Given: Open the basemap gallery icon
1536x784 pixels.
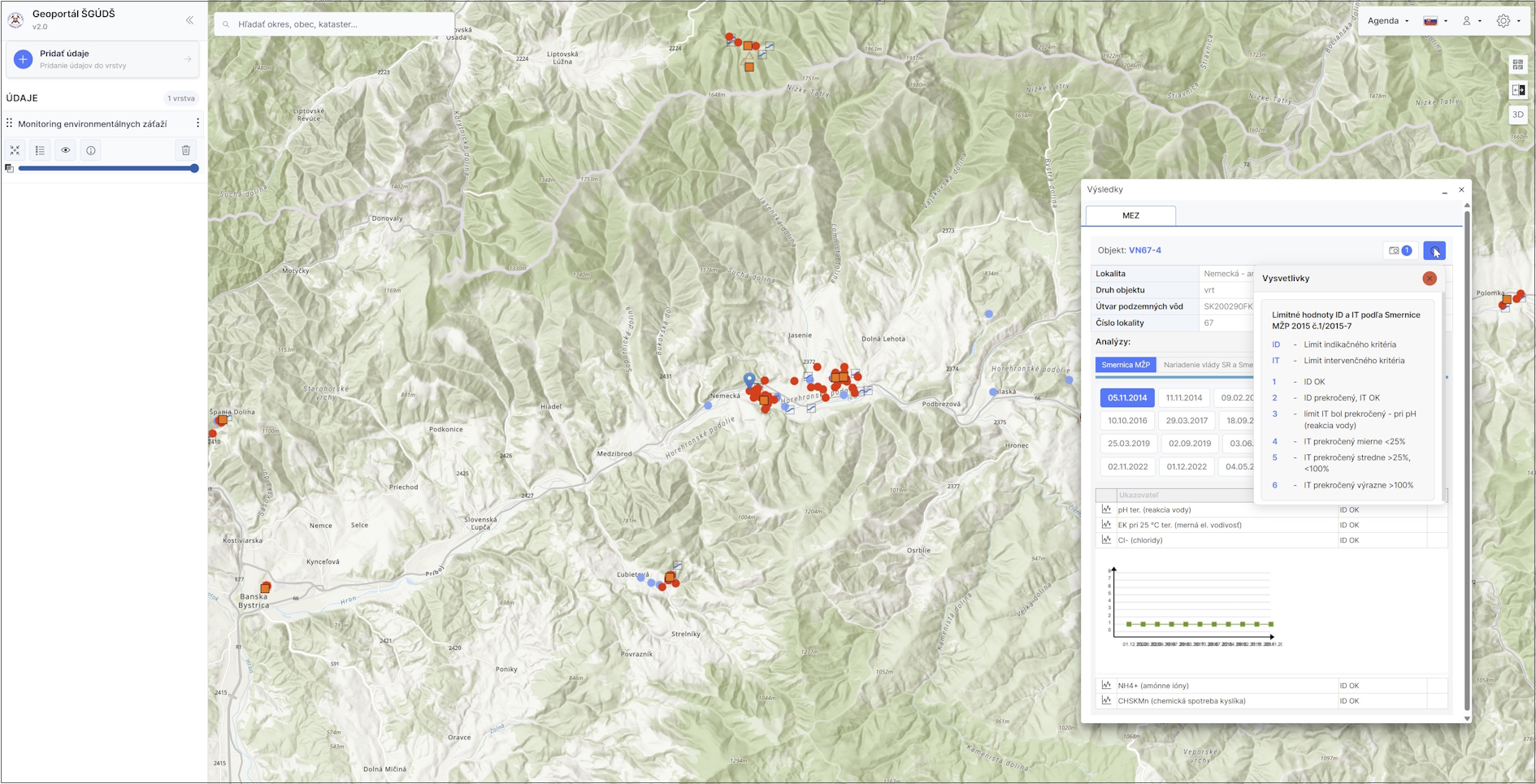Looking at the screenshot, I should pyautogui.click(x=1517, y=65).
